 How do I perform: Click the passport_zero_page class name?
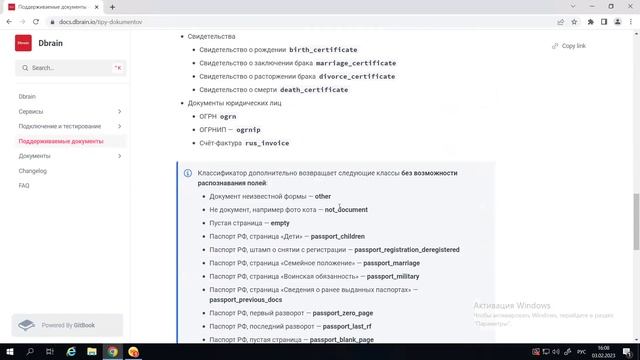point(342,313)
